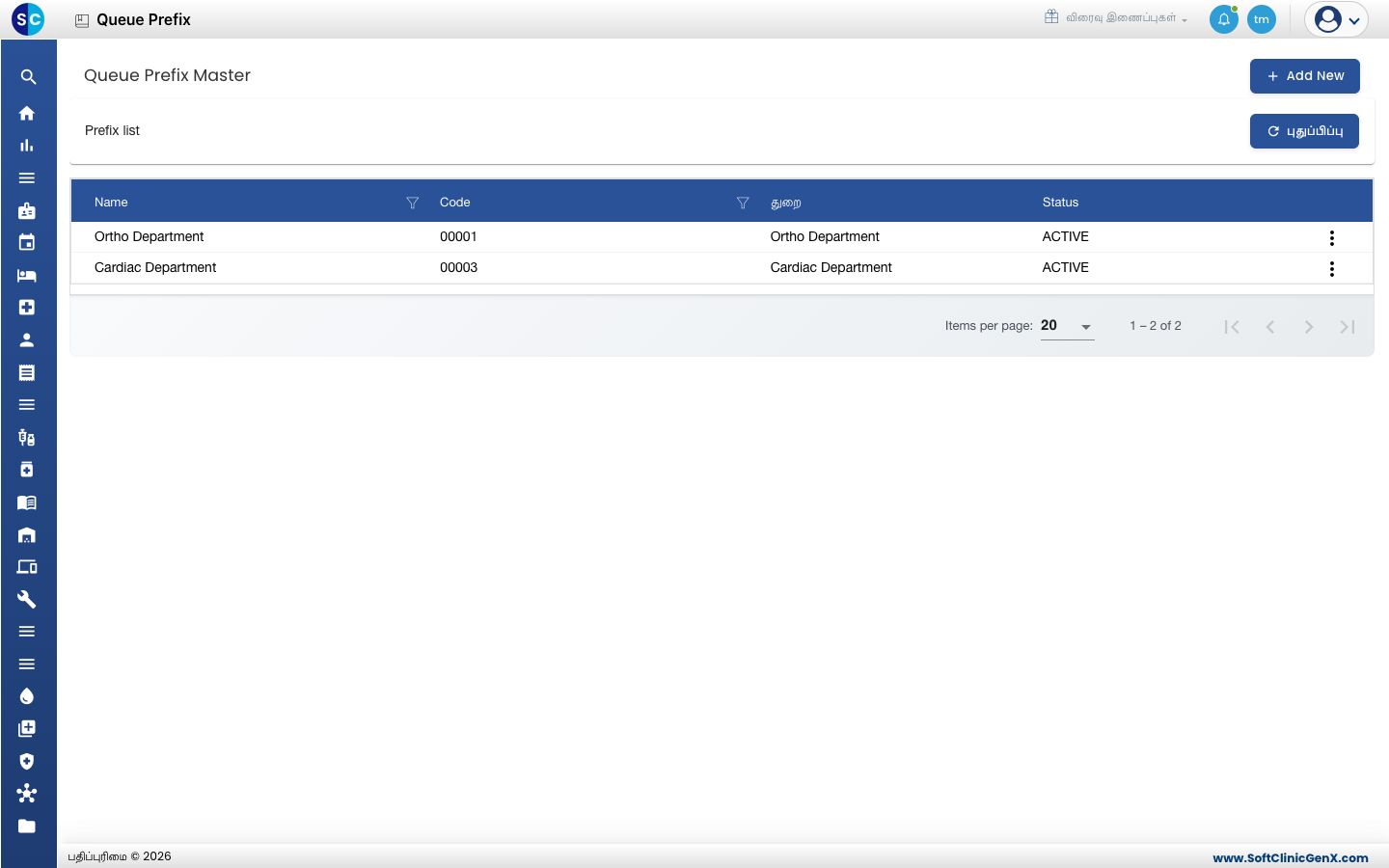This screenshot has height=868, width=1389.
Task: Open the Items per page dropdown
Action: pyautogui.click(x=1067, y=326)
